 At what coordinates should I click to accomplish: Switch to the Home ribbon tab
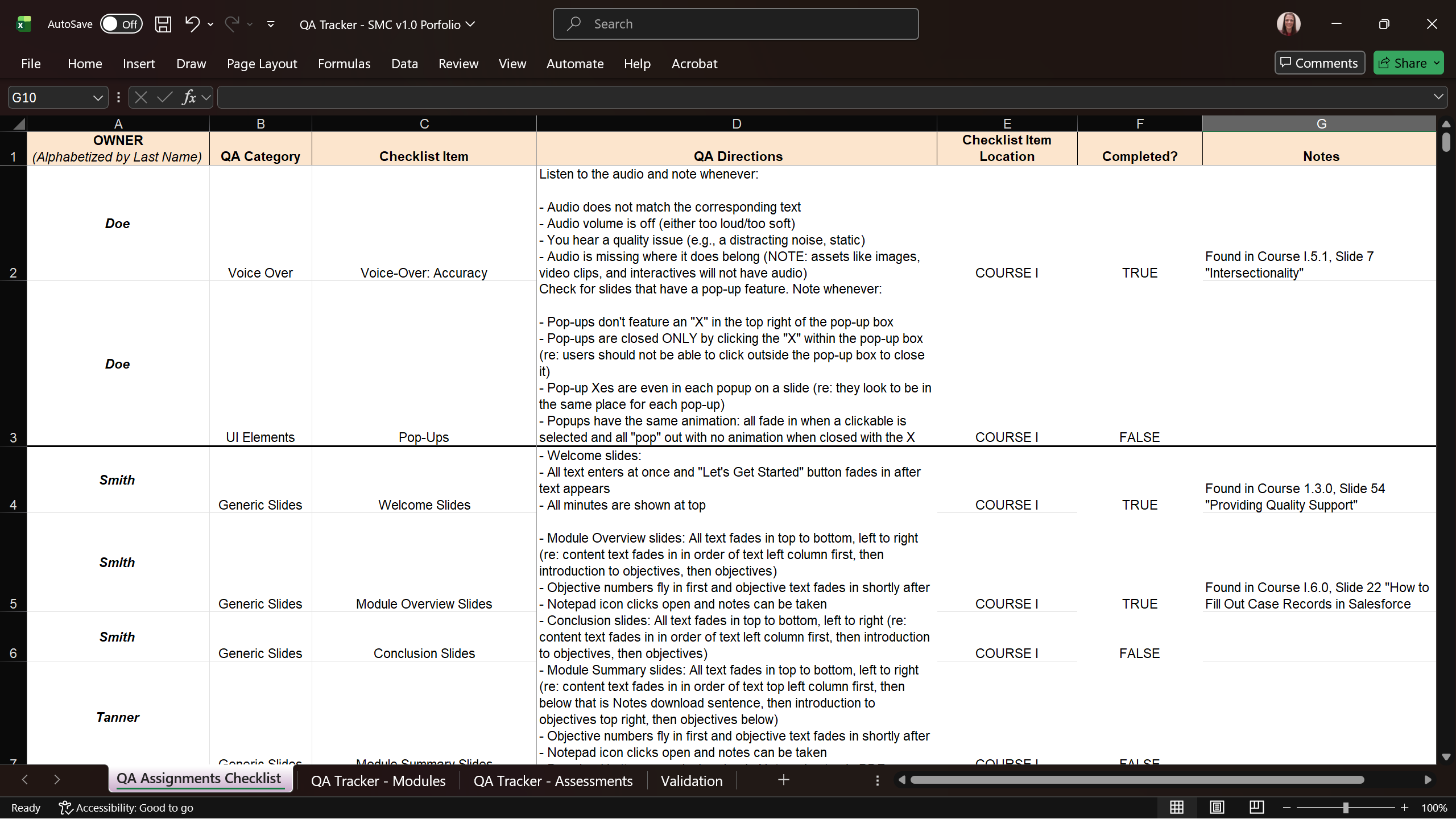pos(85,64)
